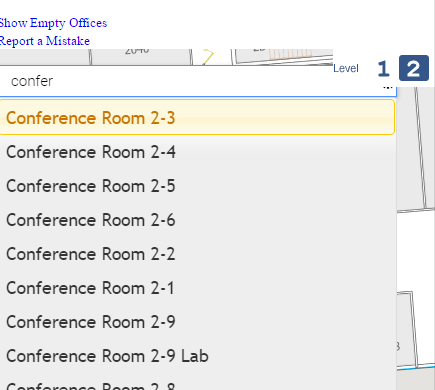
Task: Click the search field containing "confer"
Action: (198, 81)
